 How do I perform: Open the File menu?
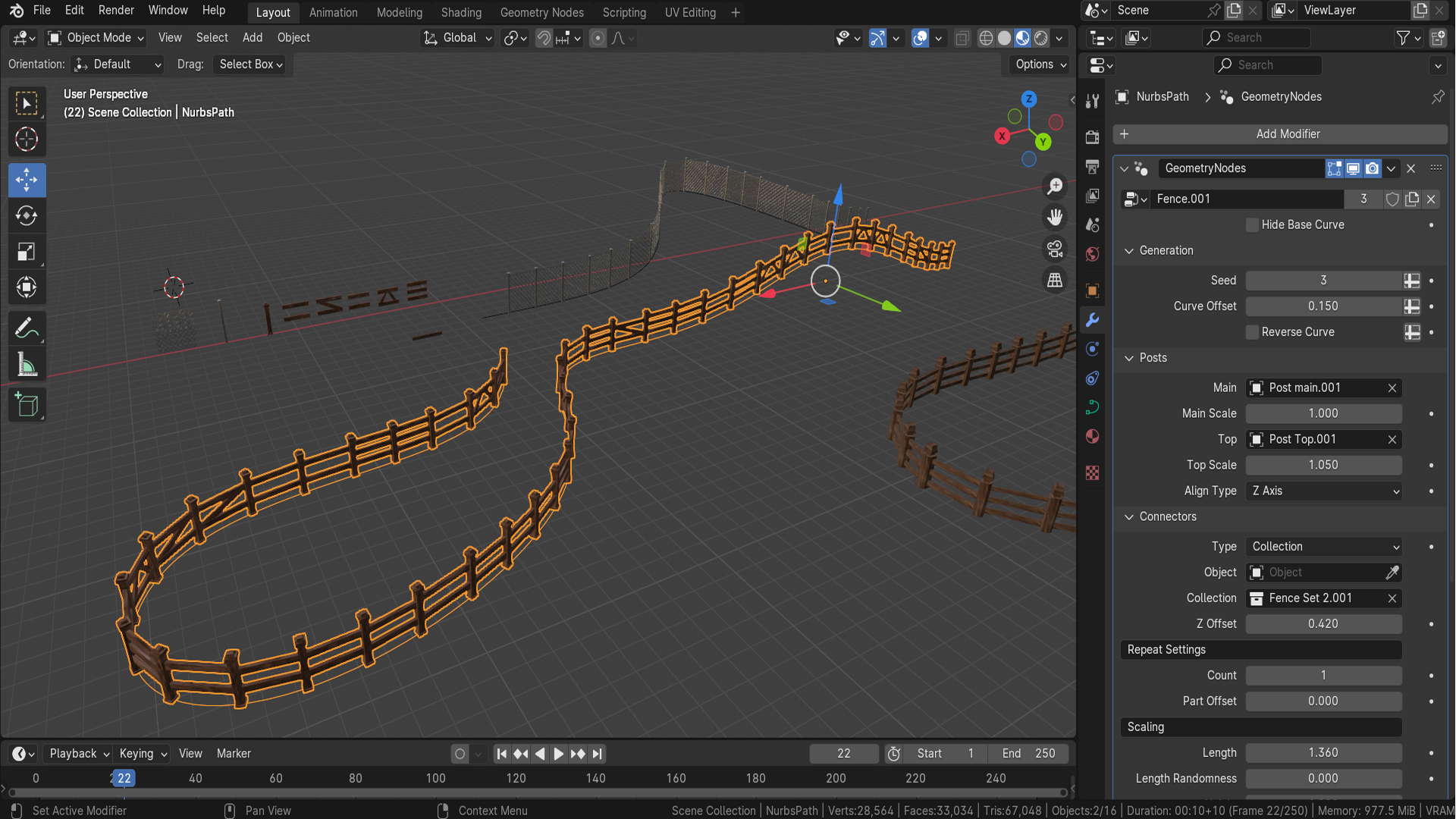[42, 11]
